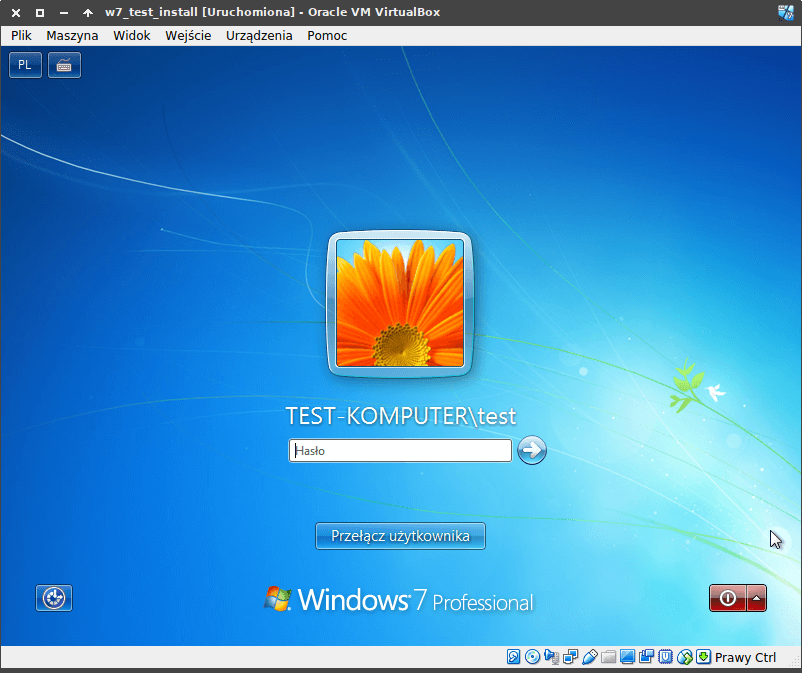Click the Prawy Ctrl host key label
The image size is (802, 673).
[x=745, y=657]
